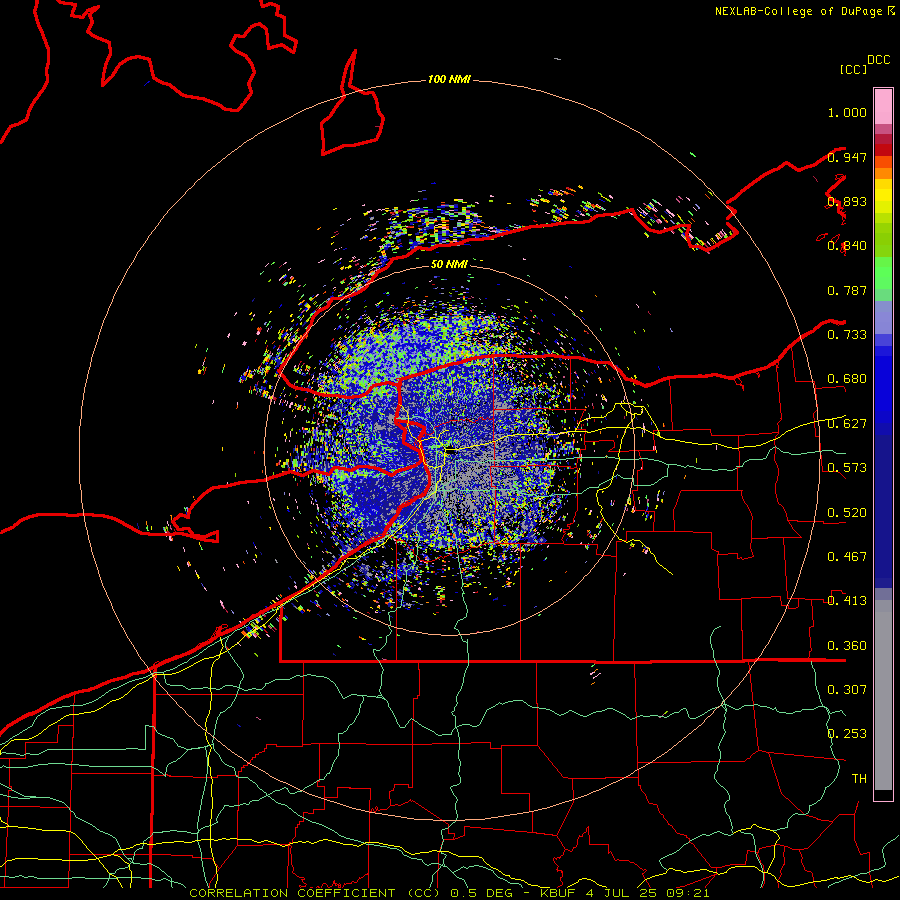
Task: Click the TH threshold label
Action: (x=859, y=779)
